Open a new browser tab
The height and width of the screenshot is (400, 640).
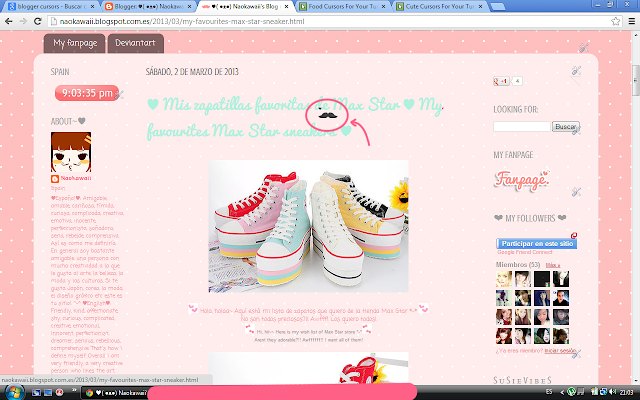pyautogui.click(x=497, y=7)
